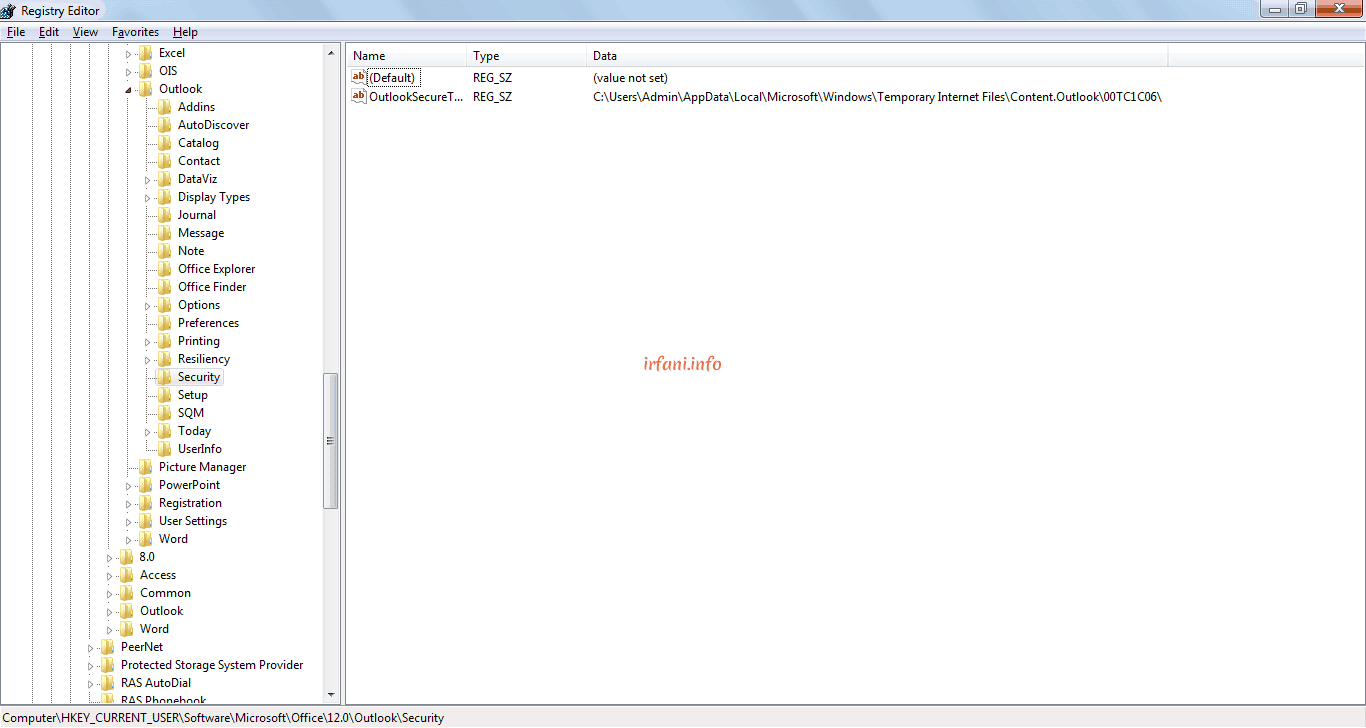Screen dimensions: 1366x728
Task: Click the Office Finder folder icon
Action: coord(165,287)
